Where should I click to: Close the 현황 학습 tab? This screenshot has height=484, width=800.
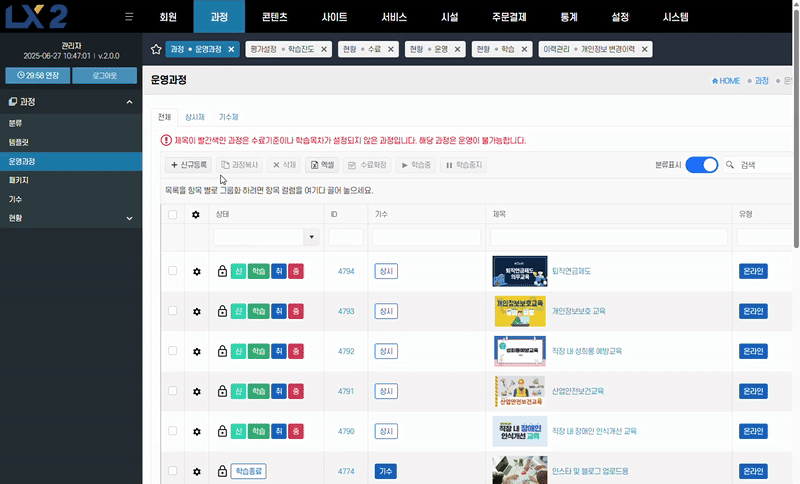tap(524, 49)
